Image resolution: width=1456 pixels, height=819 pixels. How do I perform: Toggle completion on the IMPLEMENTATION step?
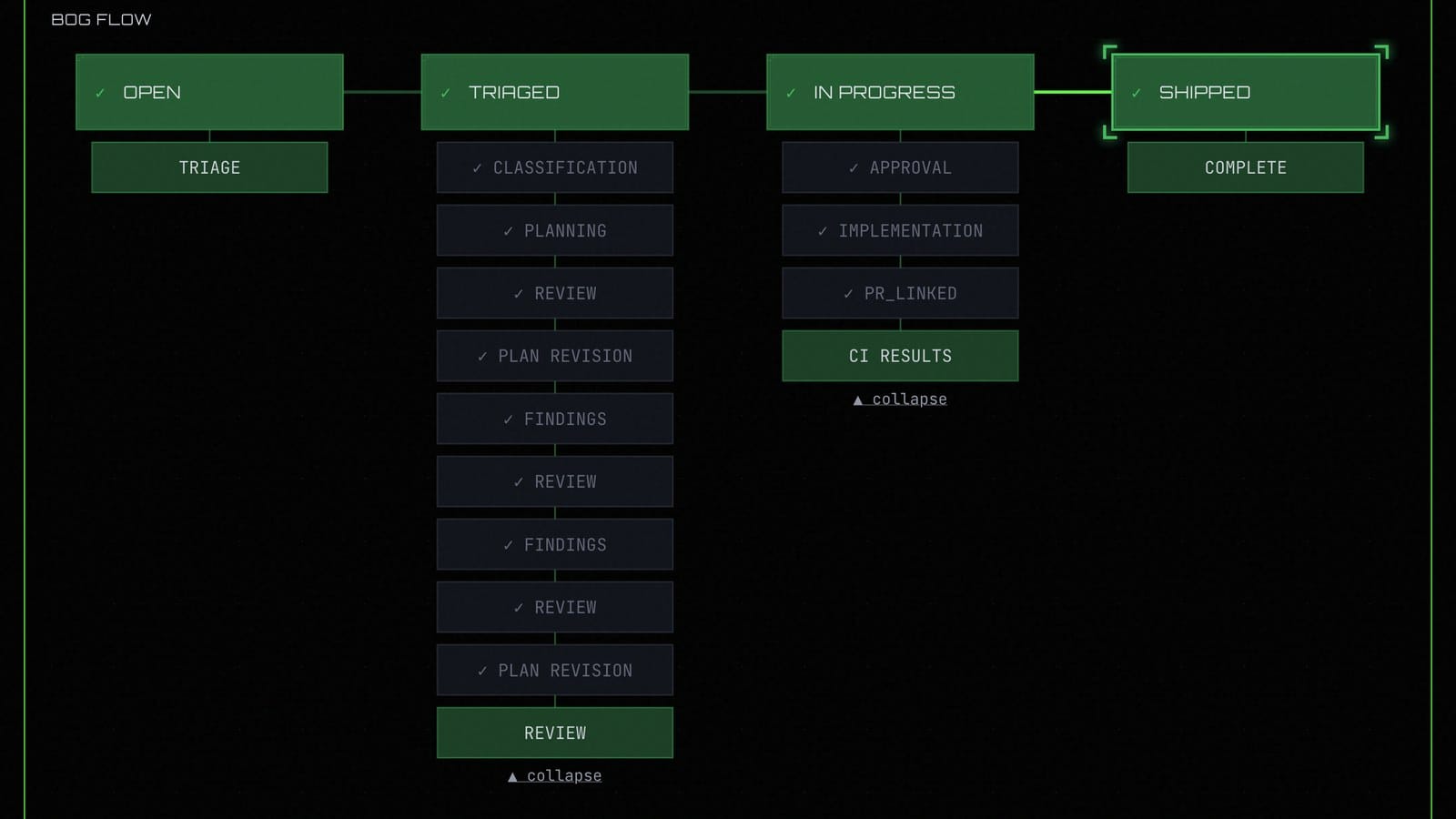900,230
